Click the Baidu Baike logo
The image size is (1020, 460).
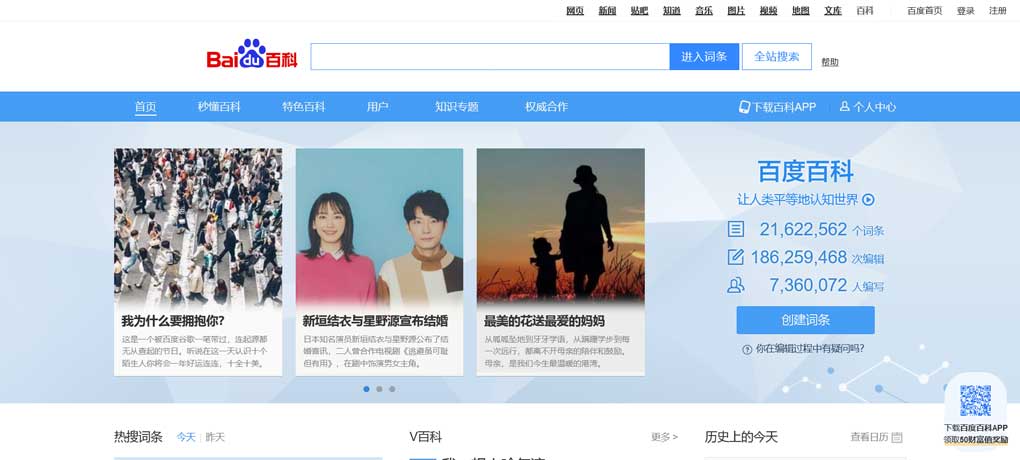coord(252,56)
